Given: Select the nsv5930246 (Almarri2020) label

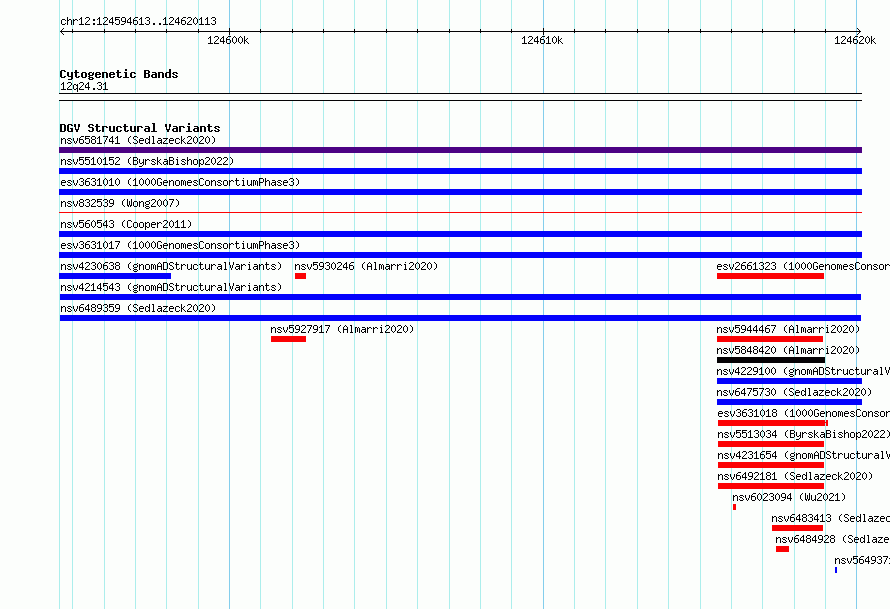Looking at the screenshot, I should 366,266.
